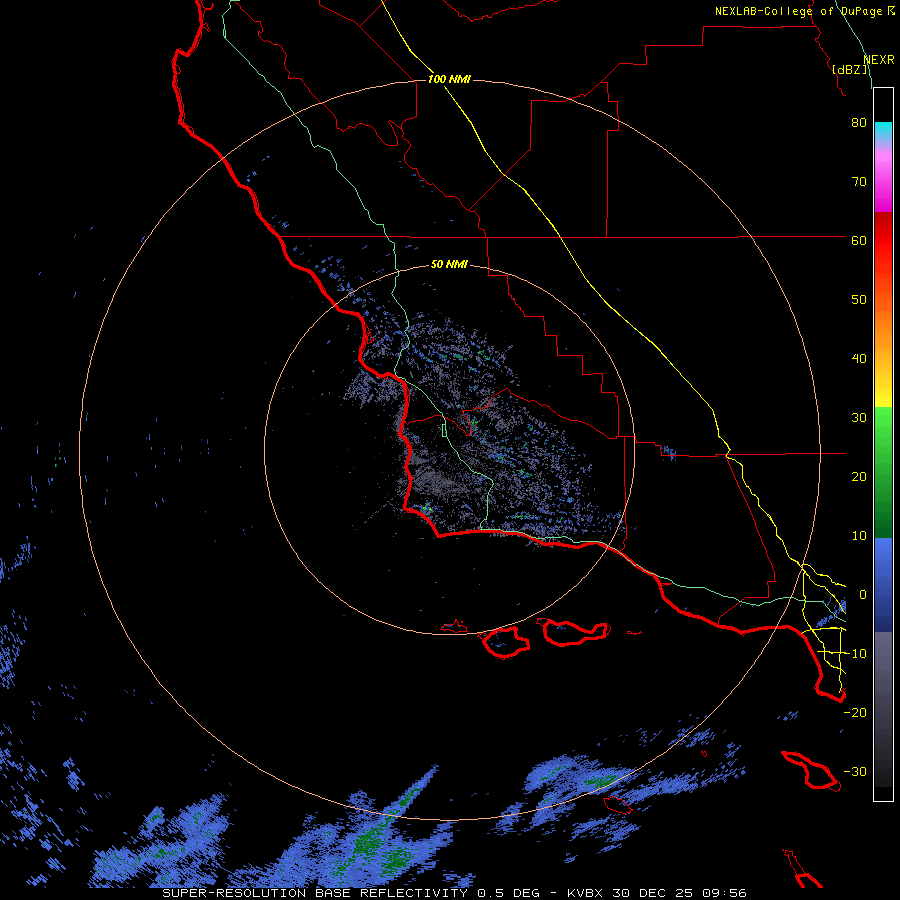Click the -30 value on dBZ scale
Image resolution: width=900 pixels, height=900 pixels.
(855, 771)
